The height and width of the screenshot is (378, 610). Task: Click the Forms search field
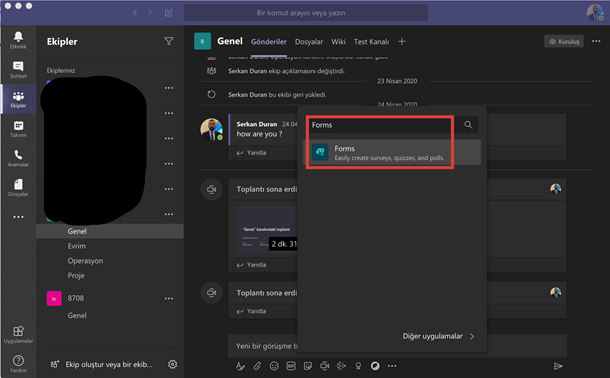tap(383, 125)
